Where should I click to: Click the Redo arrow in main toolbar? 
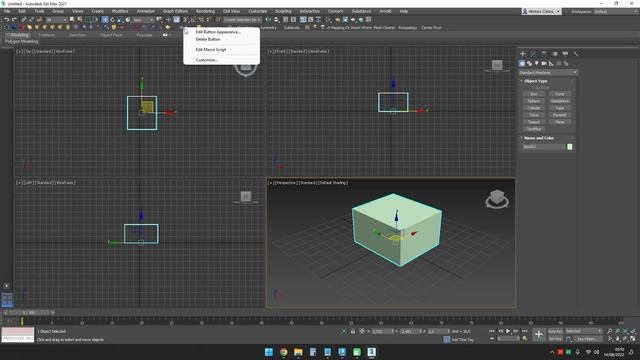[x=14, y=19]
